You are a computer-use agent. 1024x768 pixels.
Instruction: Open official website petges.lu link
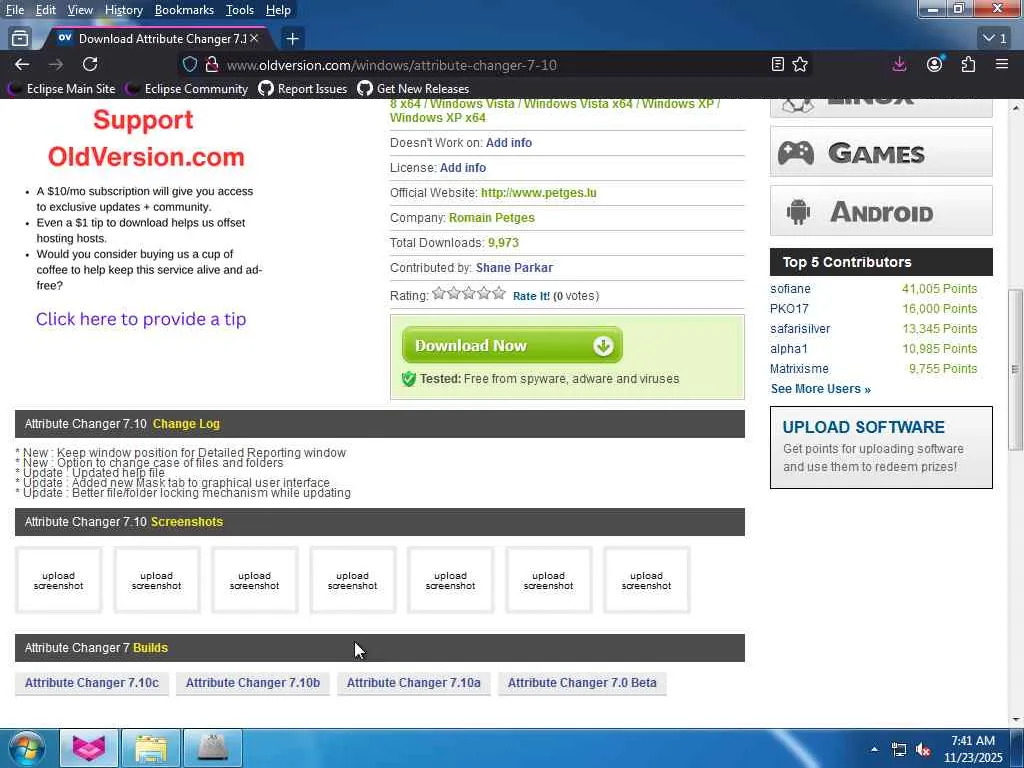click(x=539, y=193)
